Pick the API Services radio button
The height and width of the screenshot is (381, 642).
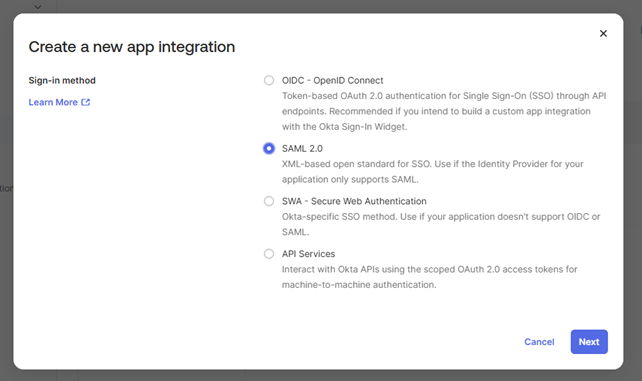coord(269,254)
